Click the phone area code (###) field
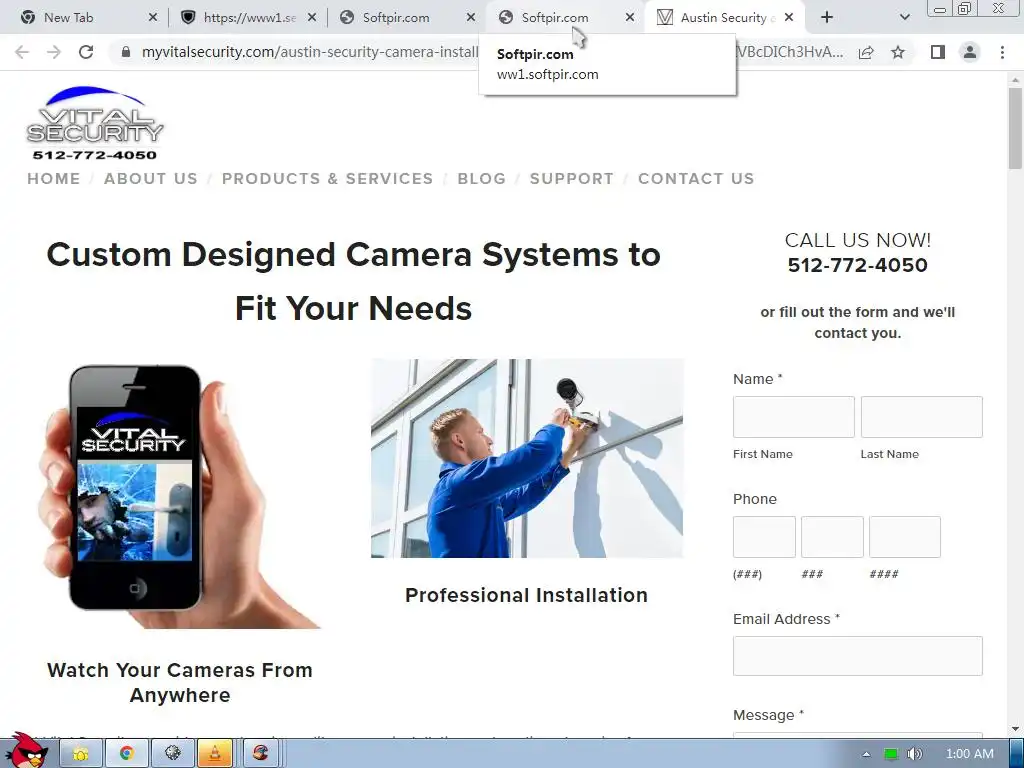This screenshot has height=768, width=1024. tap(764, 537)
